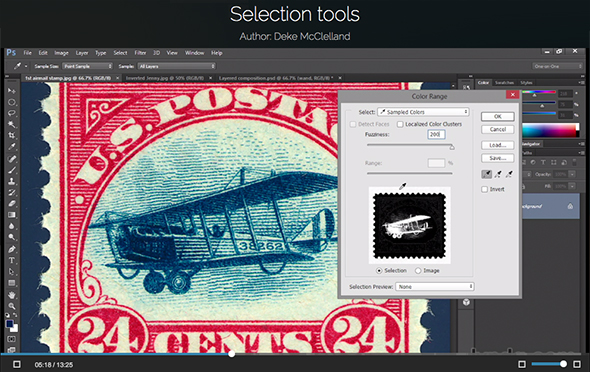
Task: Enable Localized Color Clusters checkbox
Action: (x=400, y=124)
